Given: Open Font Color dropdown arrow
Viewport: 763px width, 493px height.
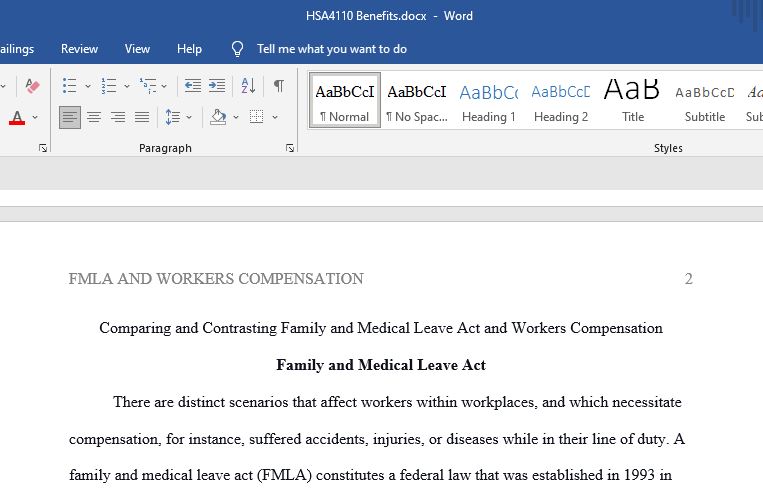Looking at the screenshot, I should point(35,117).
